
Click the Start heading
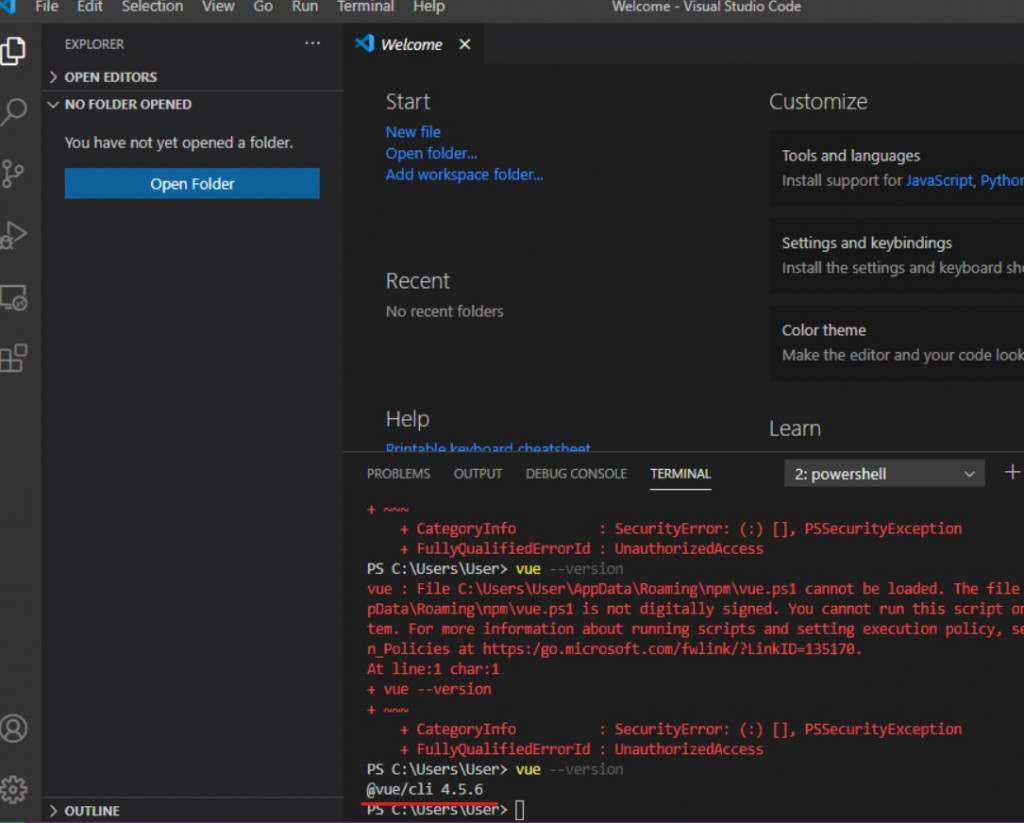coord(408,102)
